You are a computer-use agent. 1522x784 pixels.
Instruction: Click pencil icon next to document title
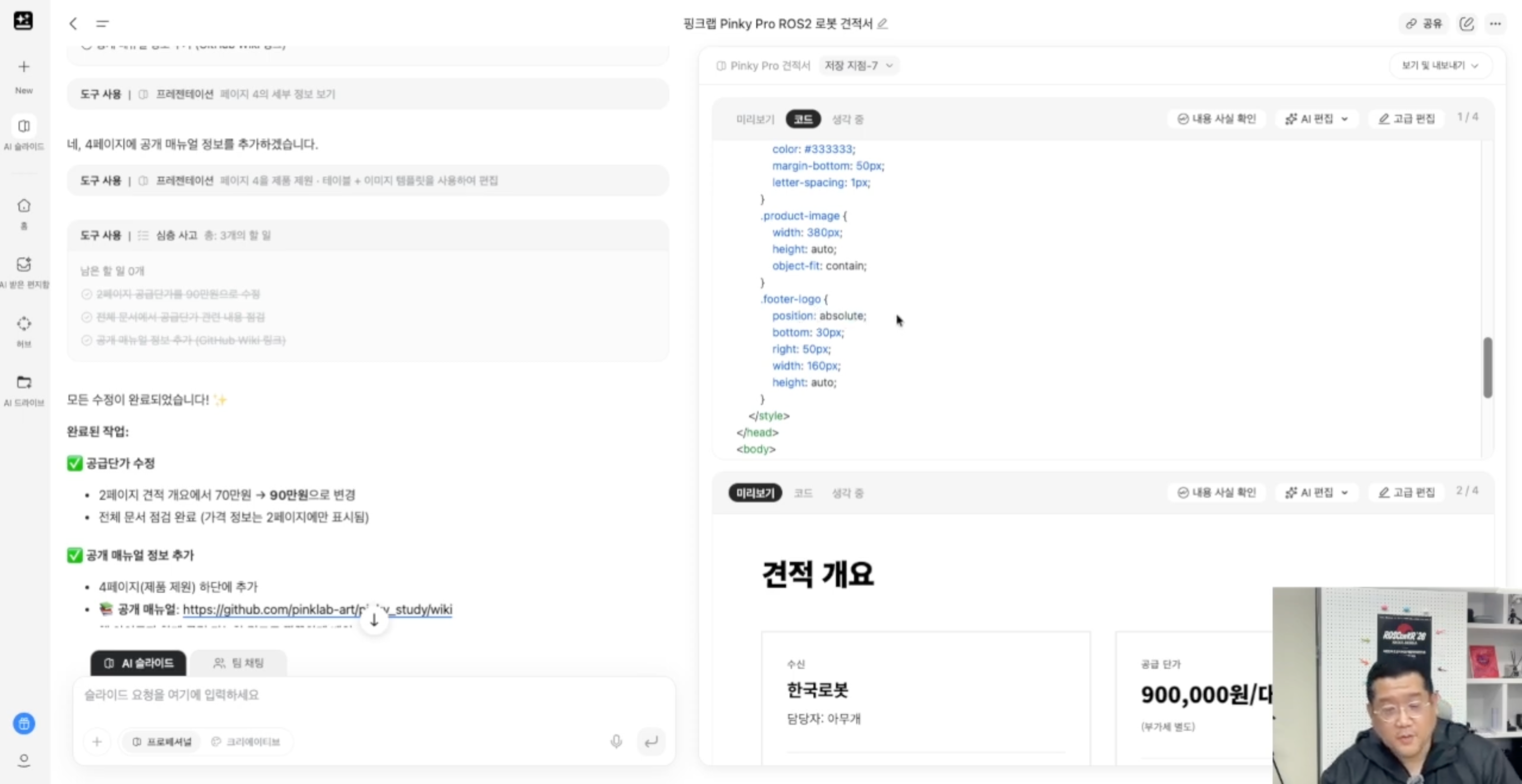click(882, 24)
